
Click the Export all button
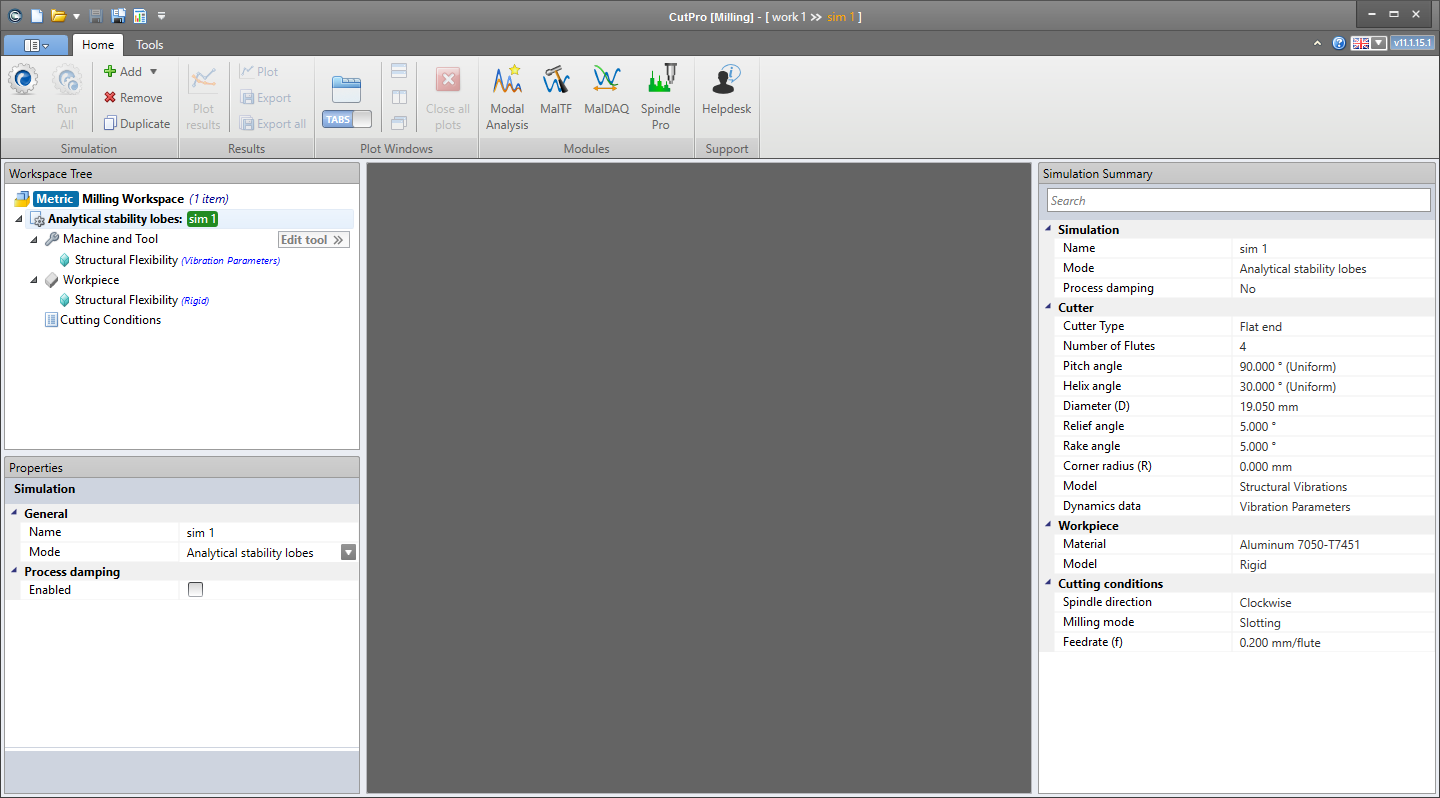273,124
